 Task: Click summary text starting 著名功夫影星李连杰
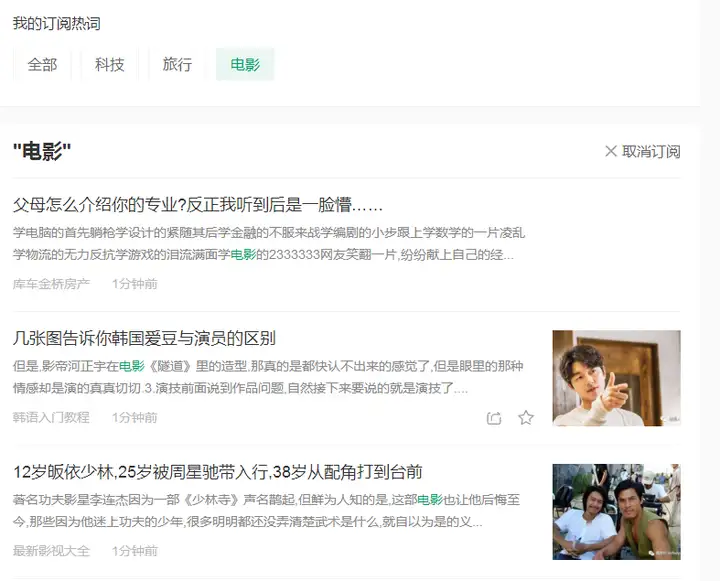266,511
